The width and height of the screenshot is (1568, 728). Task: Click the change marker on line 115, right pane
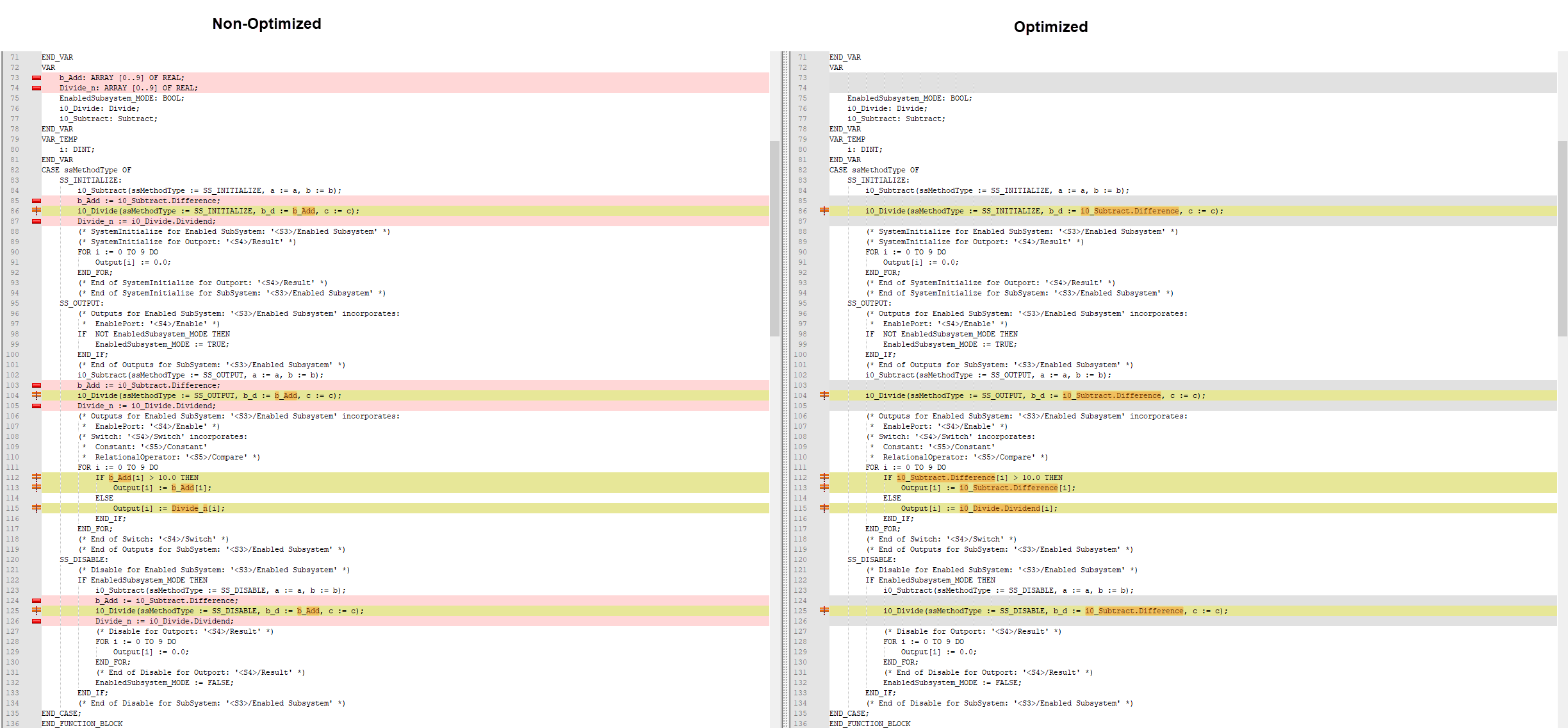[824, 508]
